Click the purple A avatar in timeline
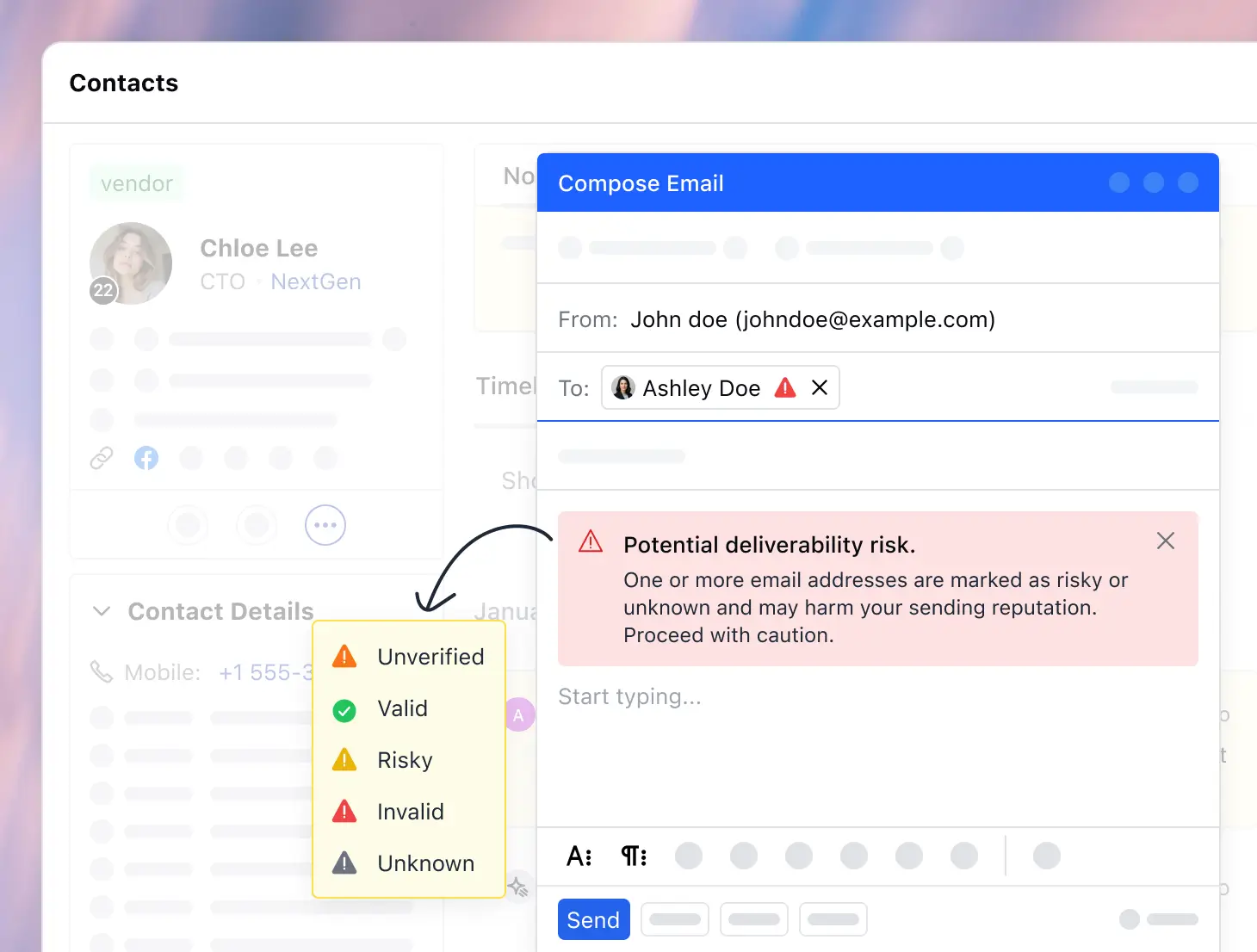The height and width of the screenshot is (952, 1257). coord(519,714)
